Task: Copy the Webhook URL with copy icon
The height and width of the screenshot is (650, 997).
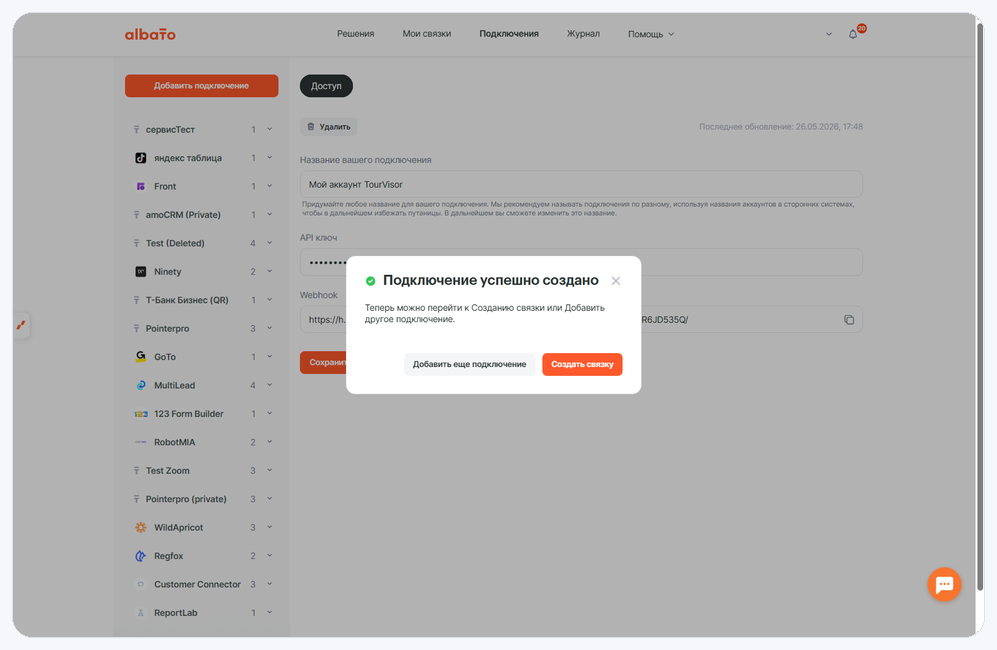Action: (849, 320)
